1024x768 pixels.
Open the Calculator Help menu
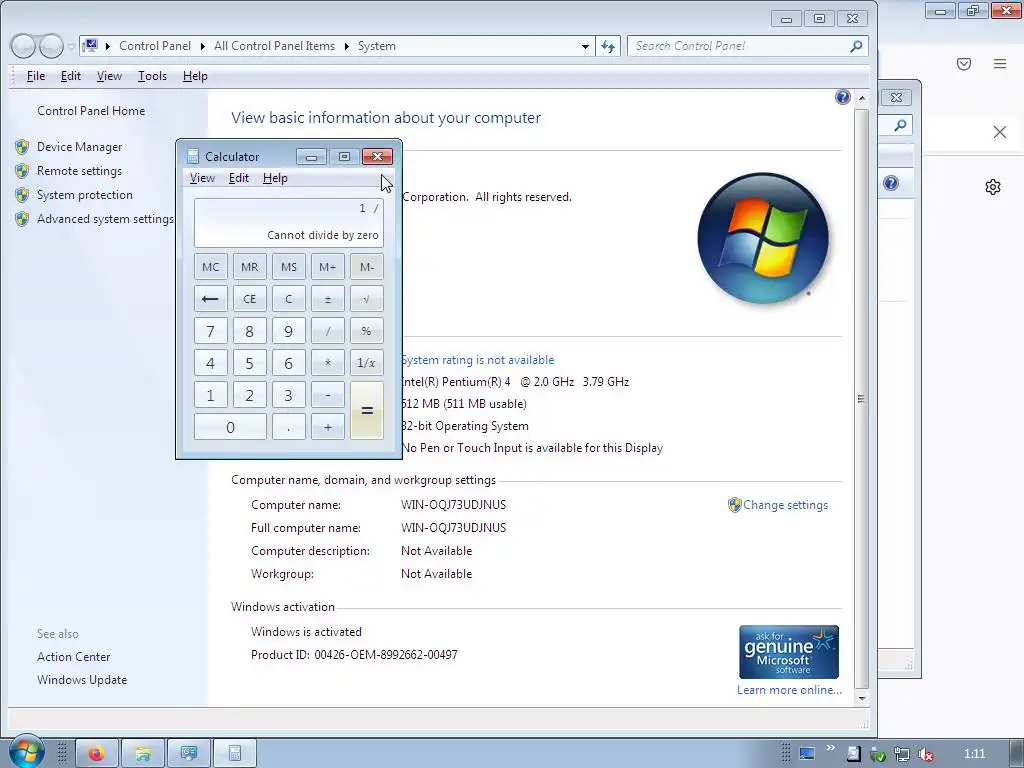275,178
